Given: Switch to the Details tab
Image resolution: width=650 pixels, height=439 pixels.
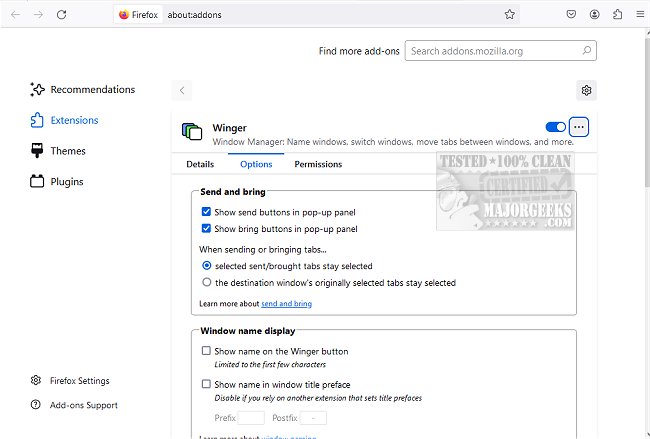Looking at the screenshot, I should [x=200, y=164].
